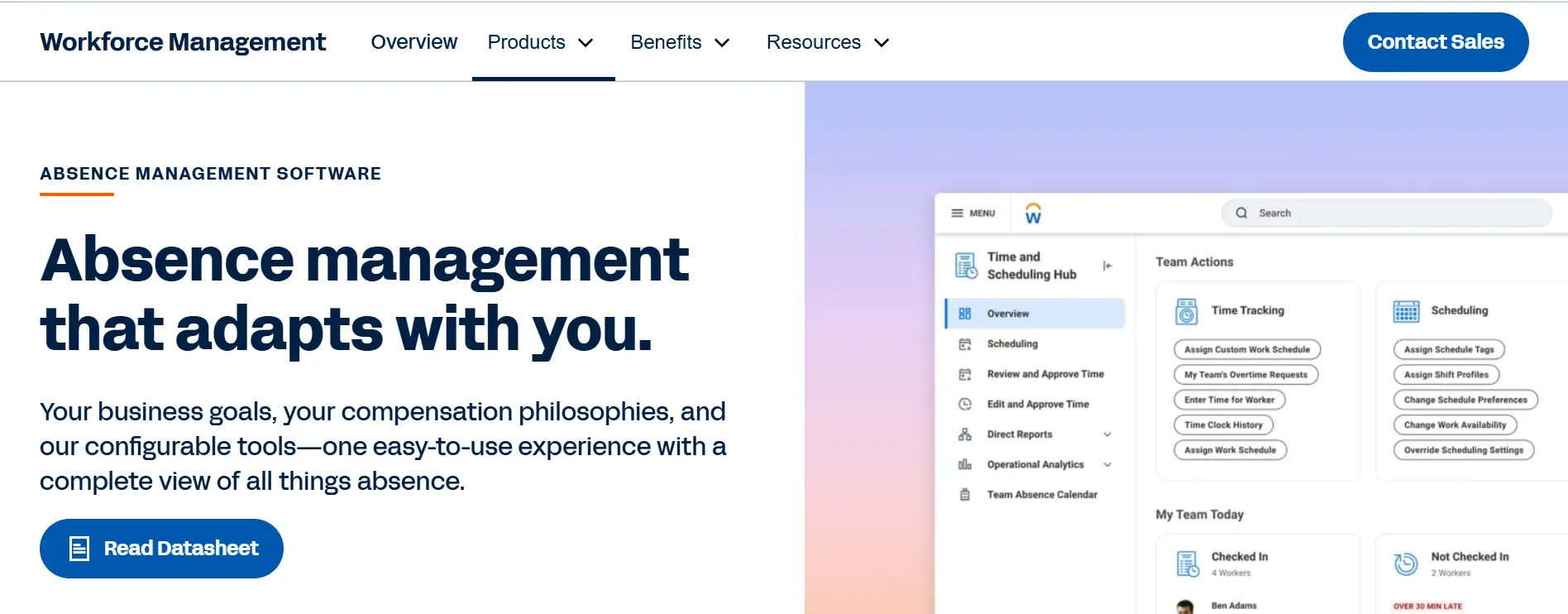Click the "4 Workers" count text
Image resolution: width=1568 pixels, height=614 pixels.
click(1231, 573)
